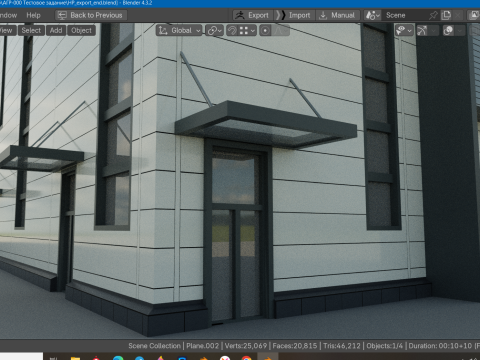Open the dimmed proportional falloff selector
Viewport: 480px width, 360px height.
click(280, 31)
